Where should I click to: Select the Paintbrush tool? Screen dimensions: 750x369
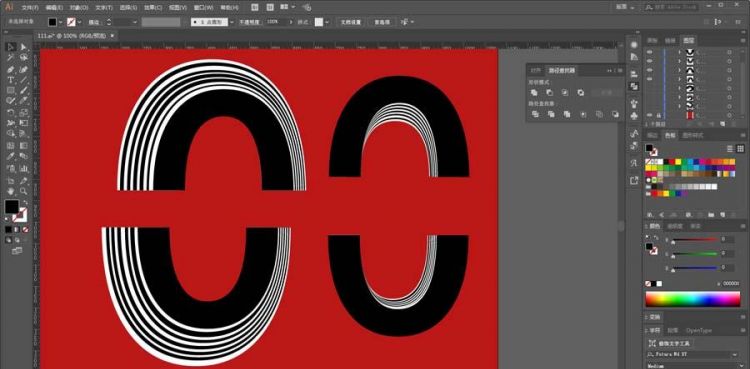point(23,90)
